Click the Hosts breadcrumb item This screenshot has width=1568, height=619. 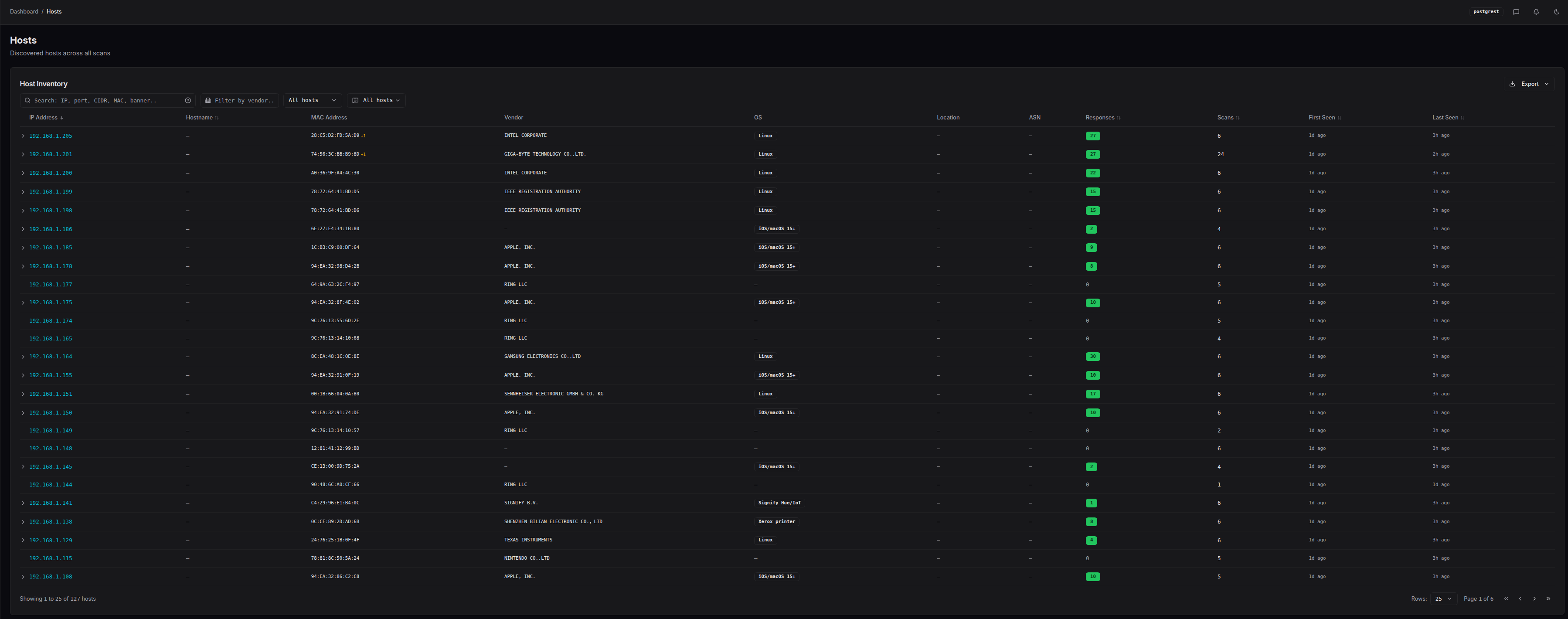tap(54, 11)
